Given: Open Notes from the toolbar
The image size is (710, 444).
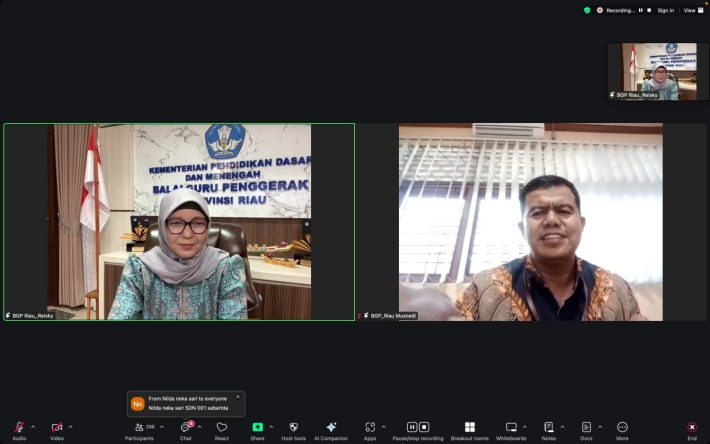Looking at the screenshot, I should click(x=549, y=427).
